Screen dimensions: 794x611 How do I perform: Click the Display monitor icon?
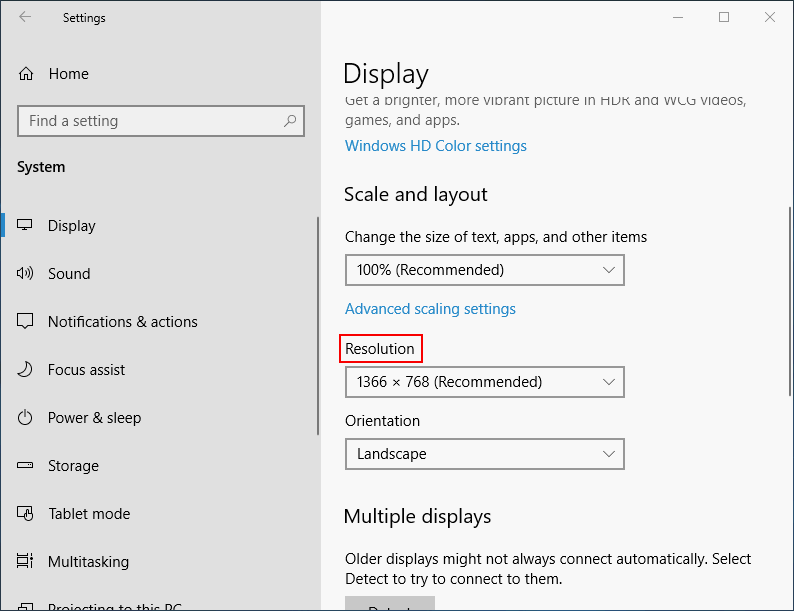point(26,226)
